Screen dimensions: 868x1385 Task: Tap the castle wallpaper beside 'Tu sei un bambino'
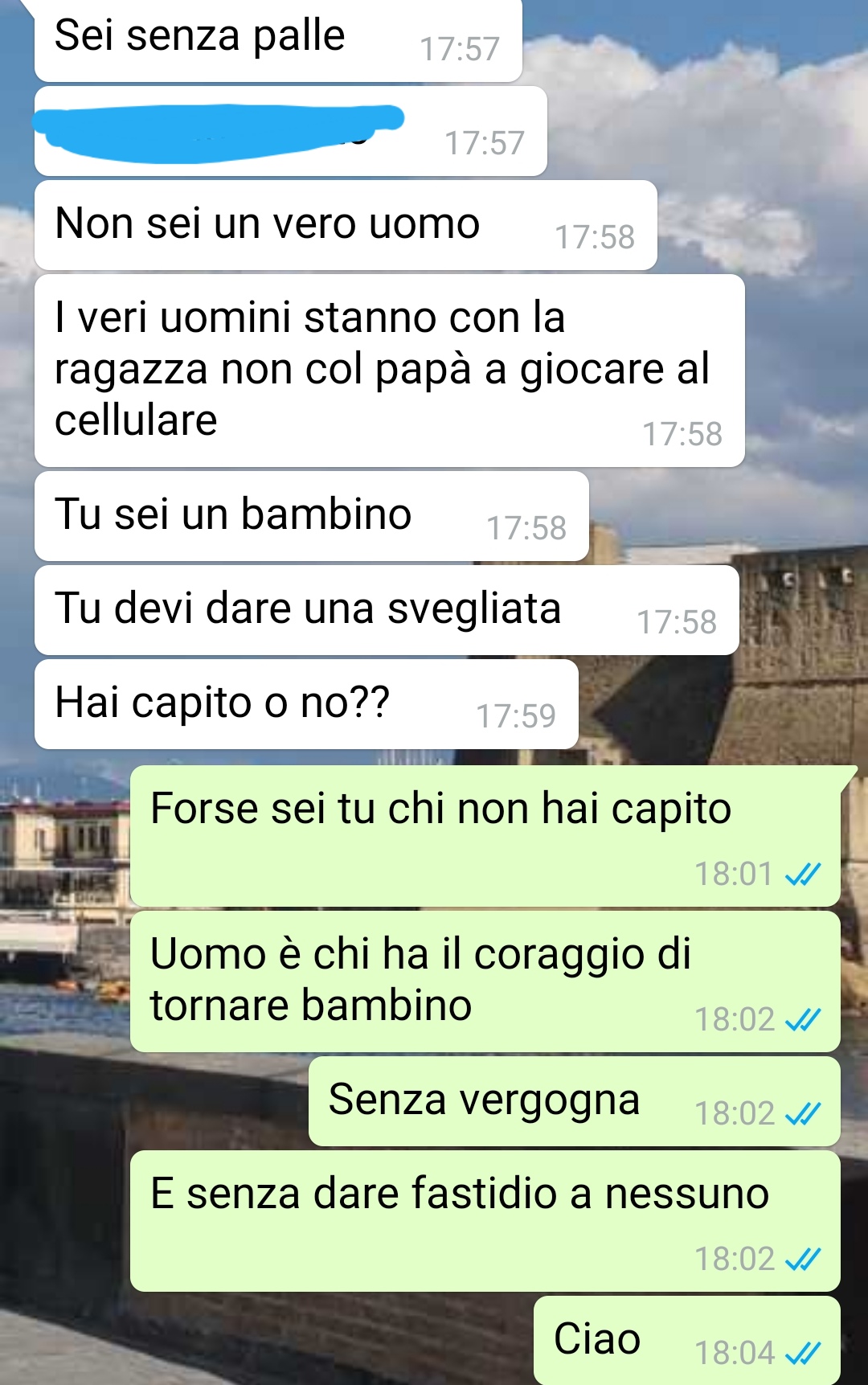[x=723, y=516]
